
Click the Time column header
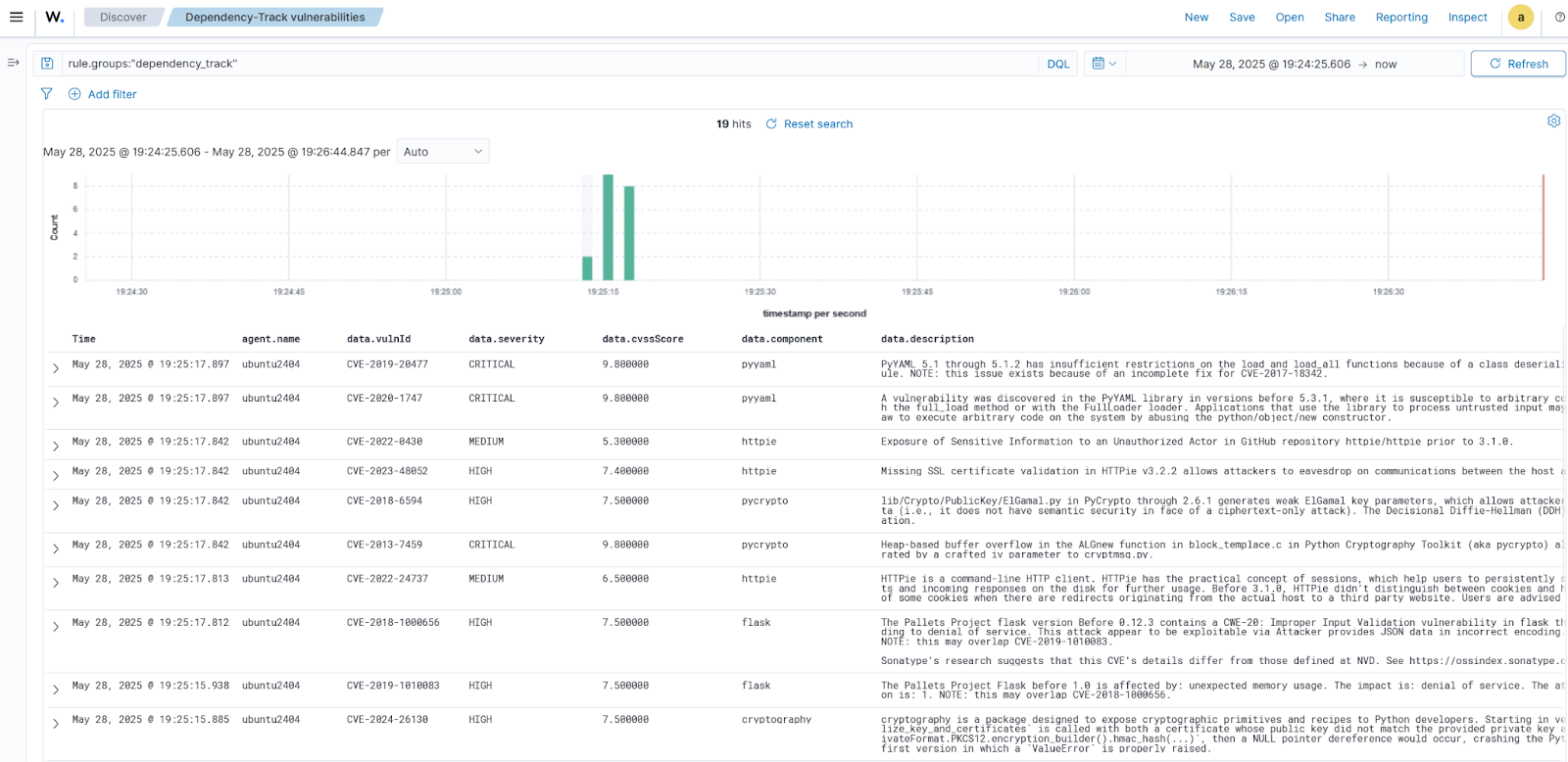84,339
